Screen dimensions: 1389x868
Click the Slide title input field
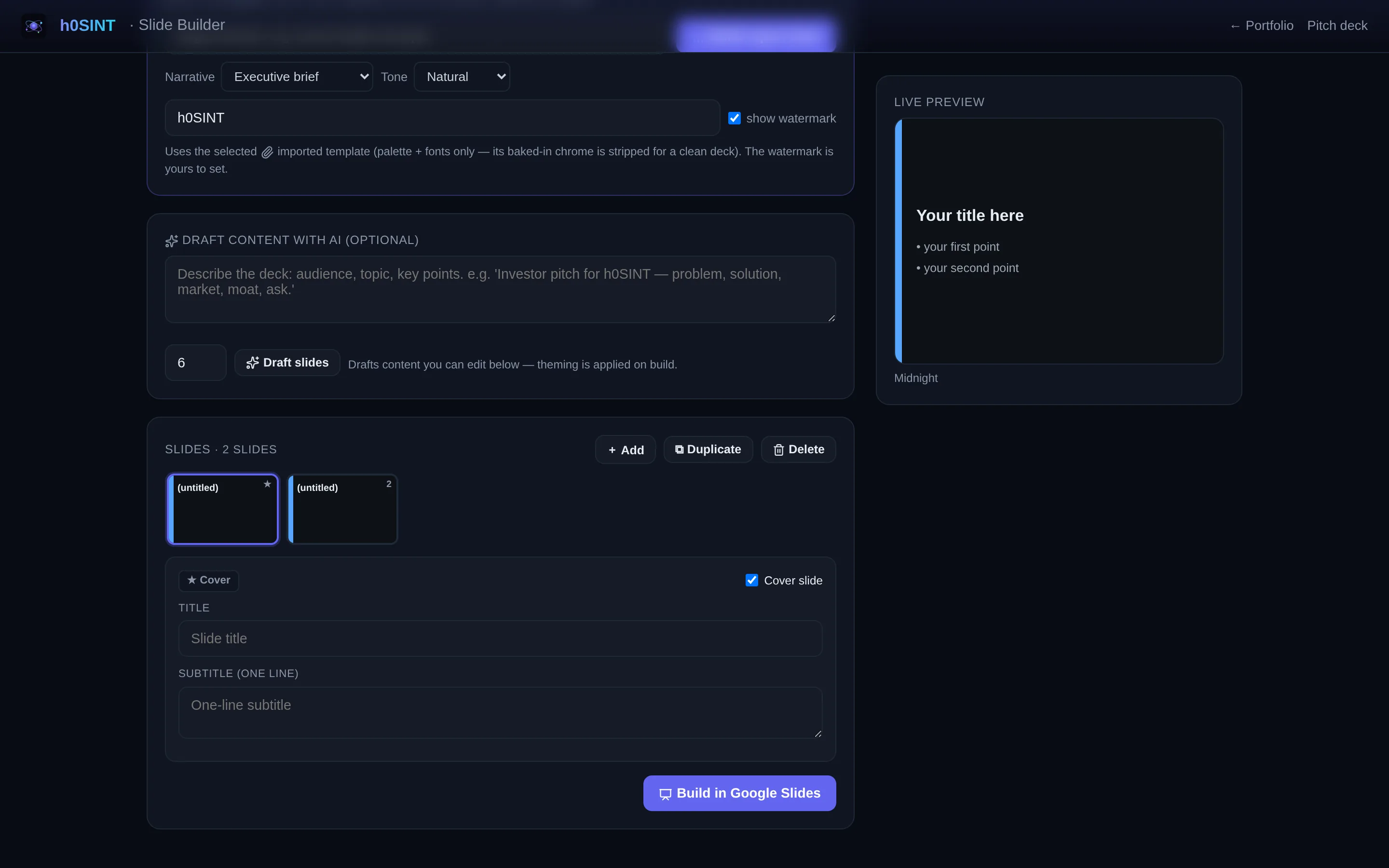coord(501,638)
